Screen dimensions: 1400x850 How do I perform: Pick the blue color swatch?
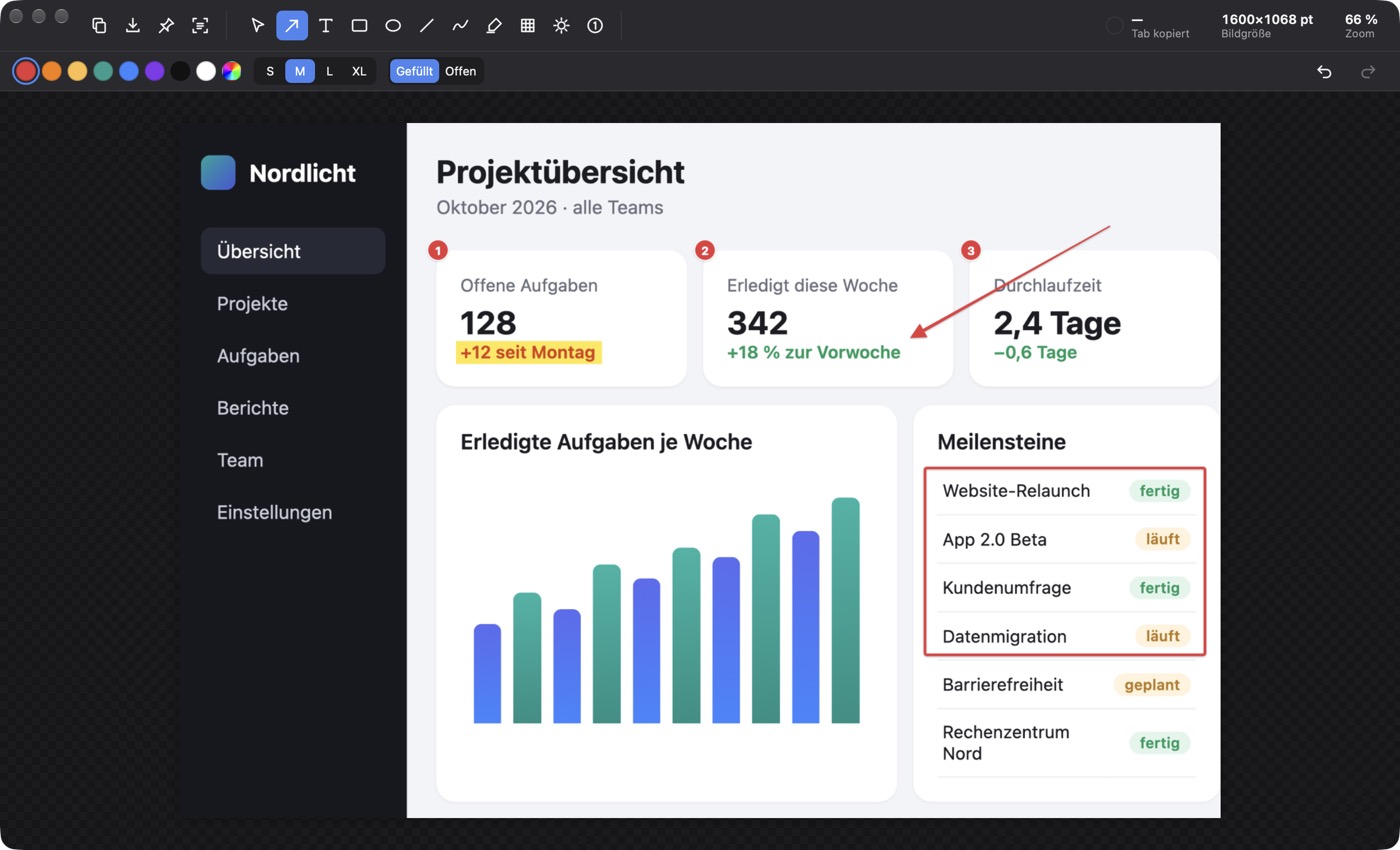pos(129,71)
